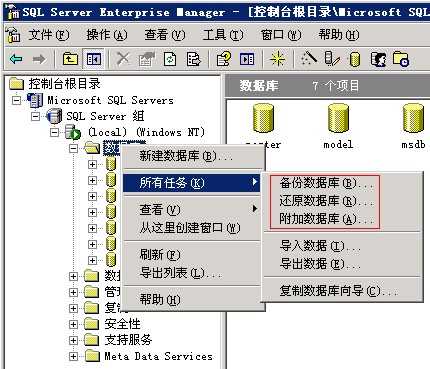
Task: Click the Export List toolbar icon
Action: coord(194,59)
